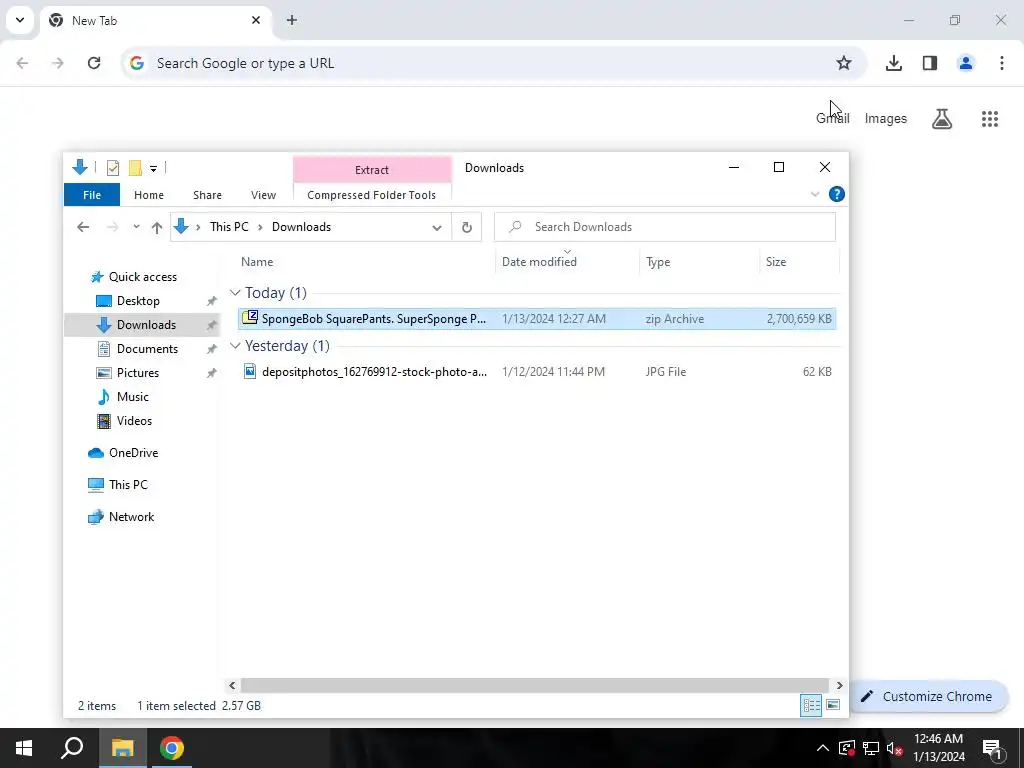
Task: Select the depositphotos JPG file
Action: pos(537,372)
